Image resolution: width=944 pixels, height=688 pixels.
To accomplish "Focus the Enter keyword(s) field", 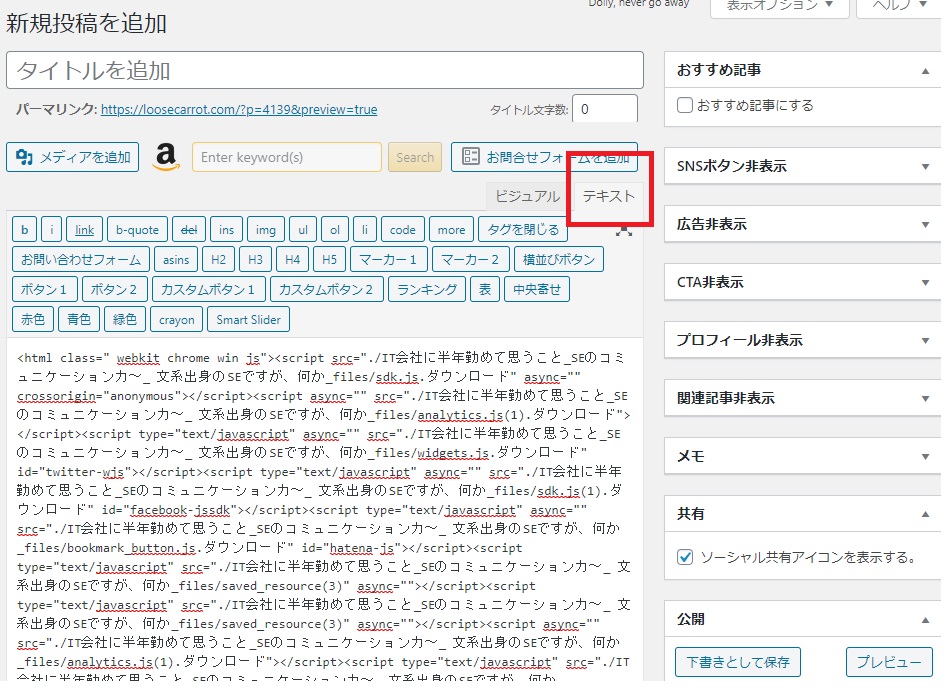I will tap(287, 157).
